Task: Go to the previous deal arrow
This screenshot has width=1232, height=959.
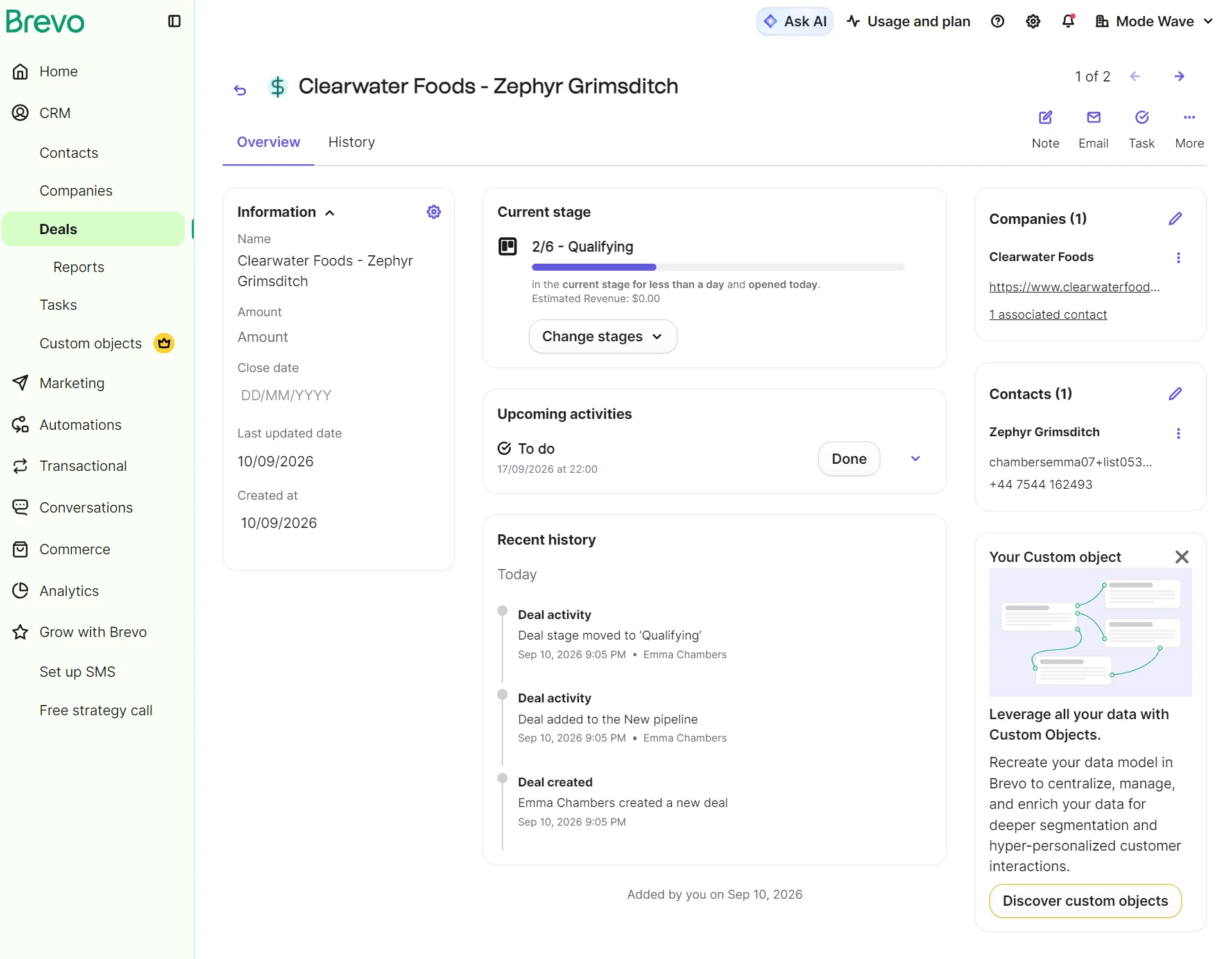Action: click(1135, 76)
